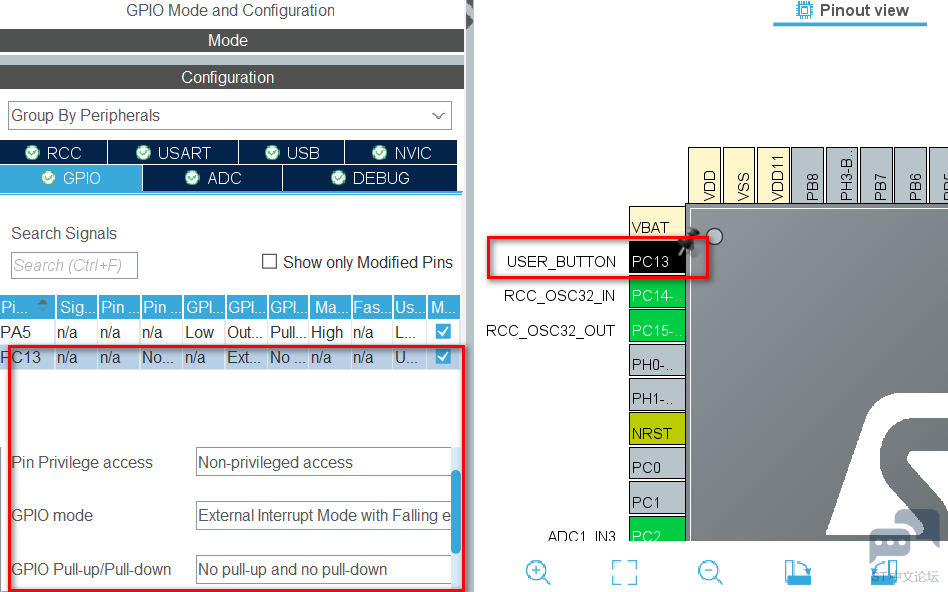Click the RCC_OSC32_IN pin label

559,296
